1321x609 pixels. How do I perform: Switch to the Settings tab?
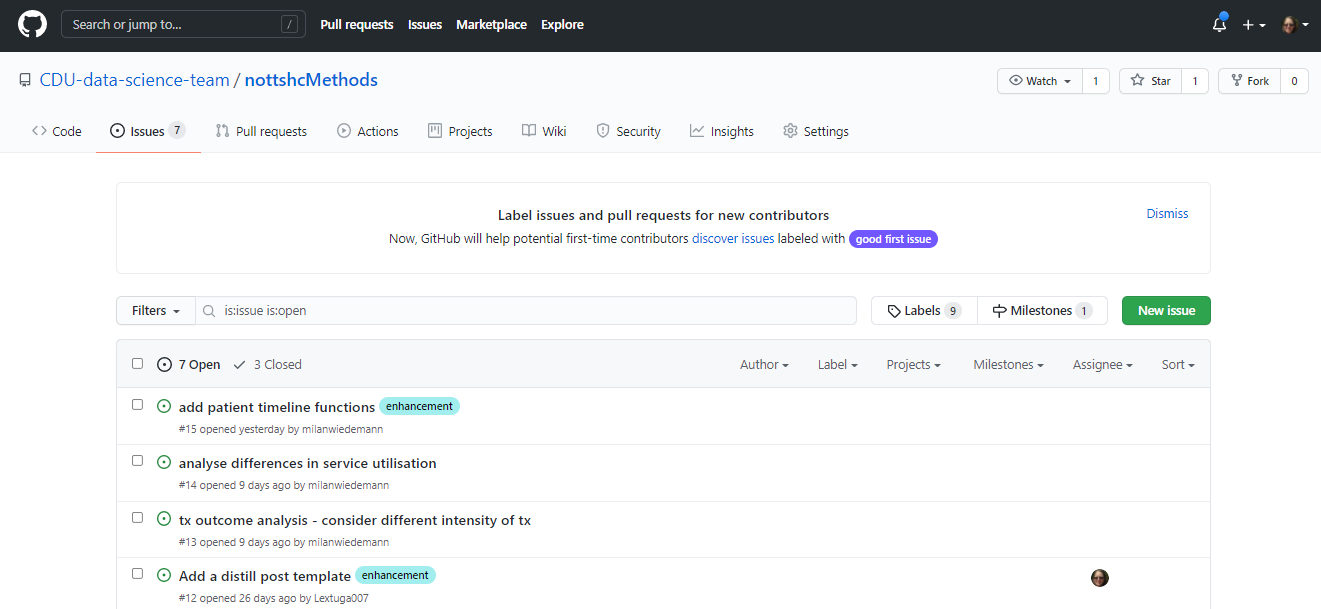(x=815, y=131)
